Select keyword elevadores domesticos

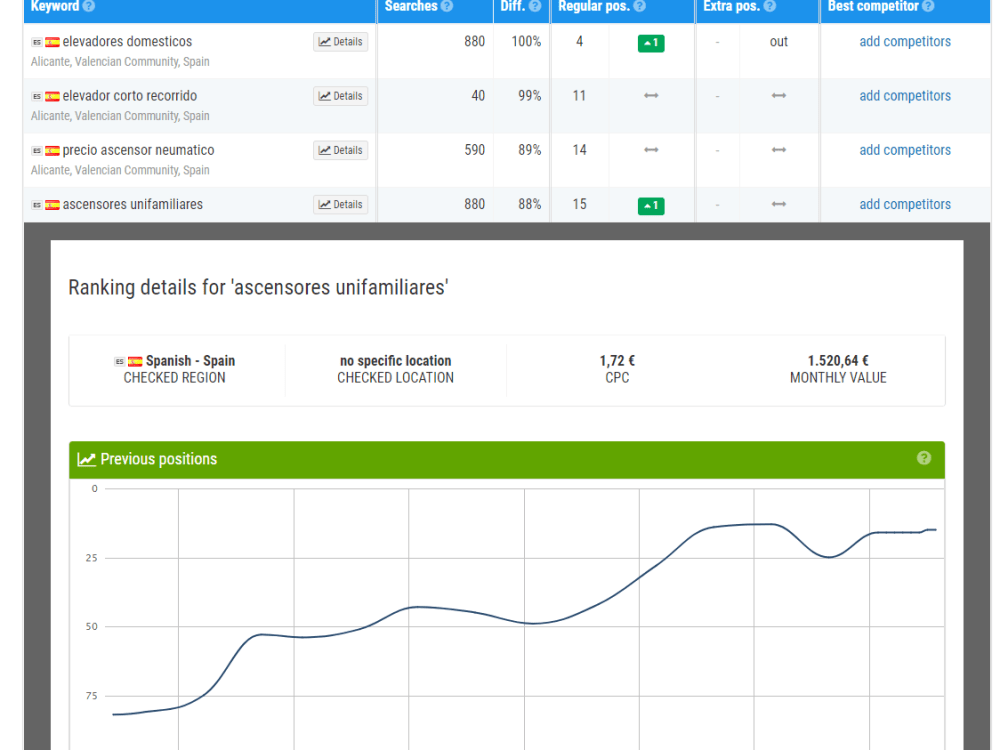pyautogui.click(x=127, y=41)
